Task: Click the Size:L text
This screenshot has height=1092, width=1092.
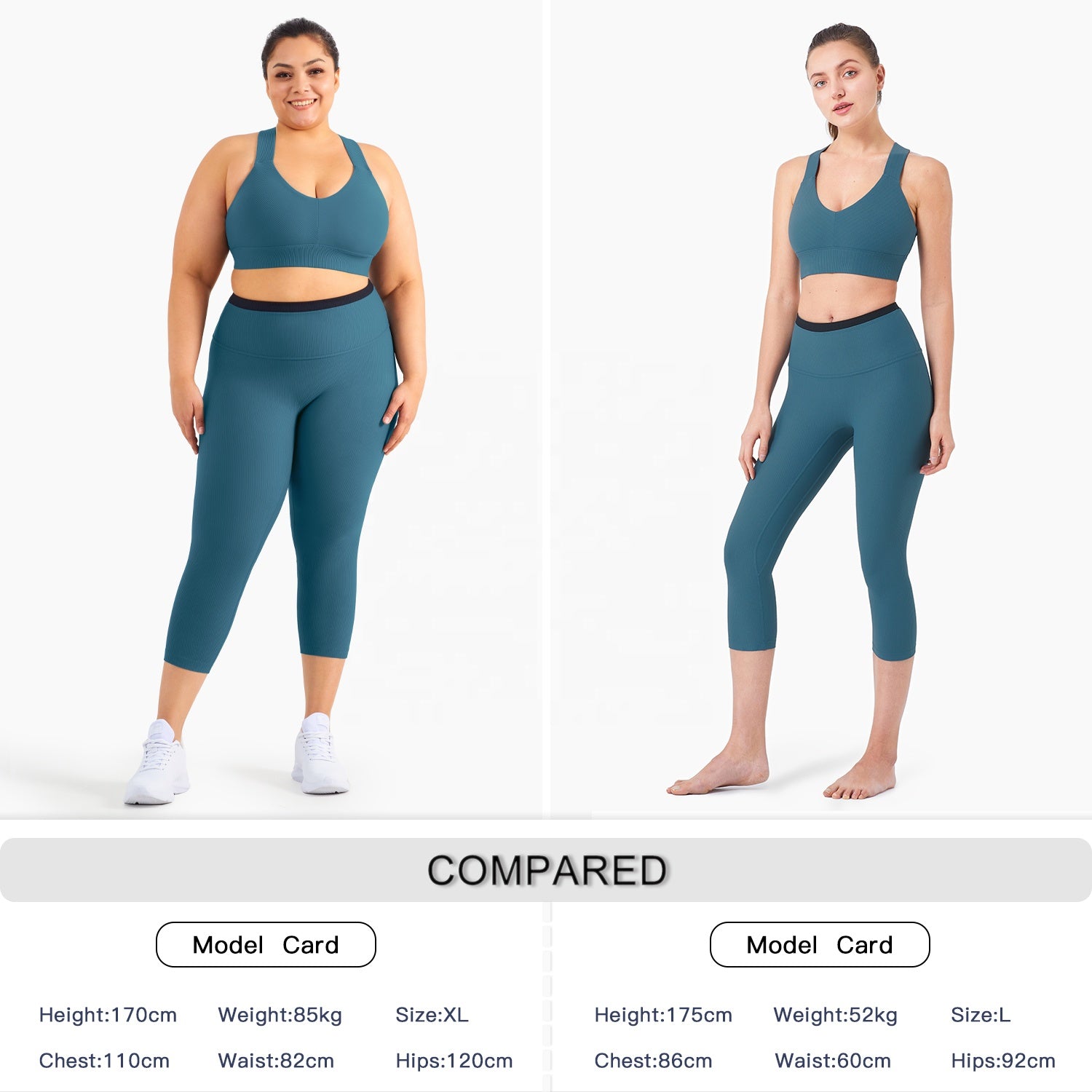Action: point(981,1015)
